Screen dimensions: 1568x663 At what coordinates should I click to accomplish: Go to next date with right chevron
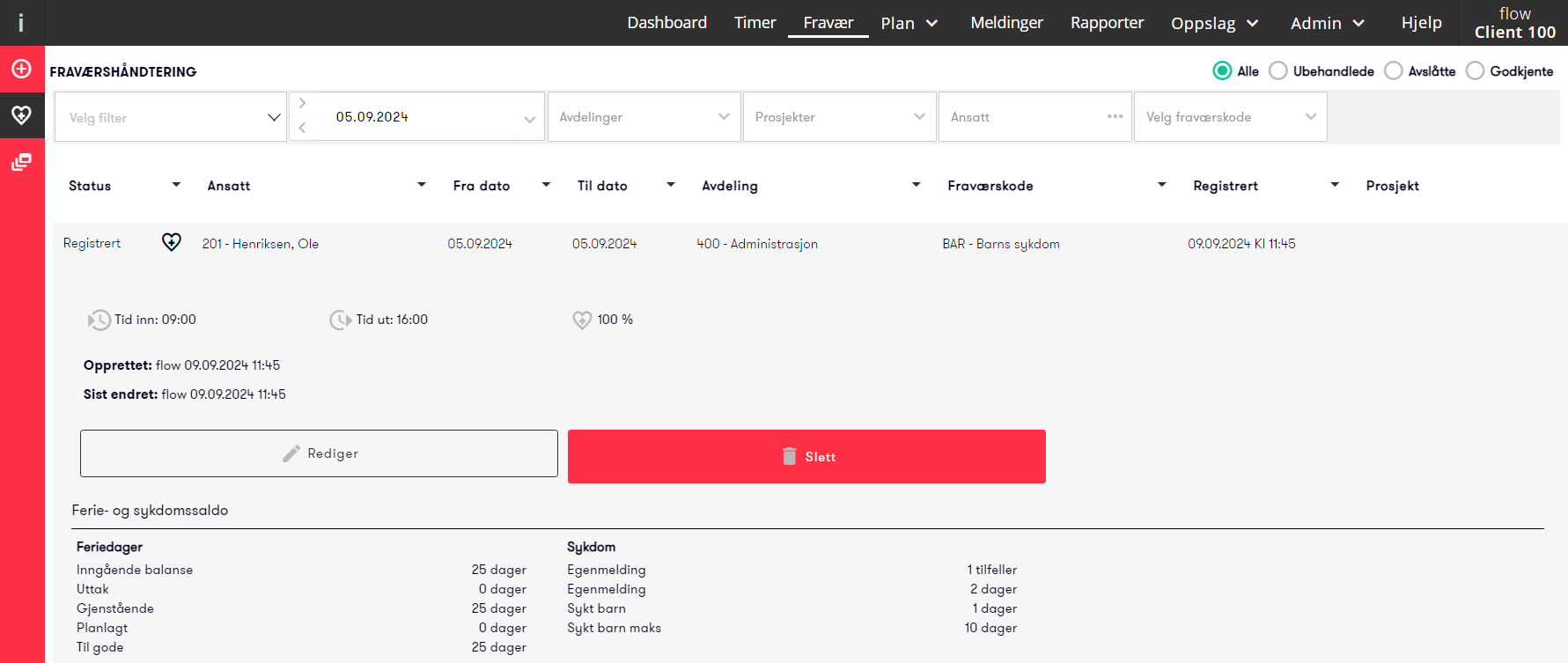(302, 103)
